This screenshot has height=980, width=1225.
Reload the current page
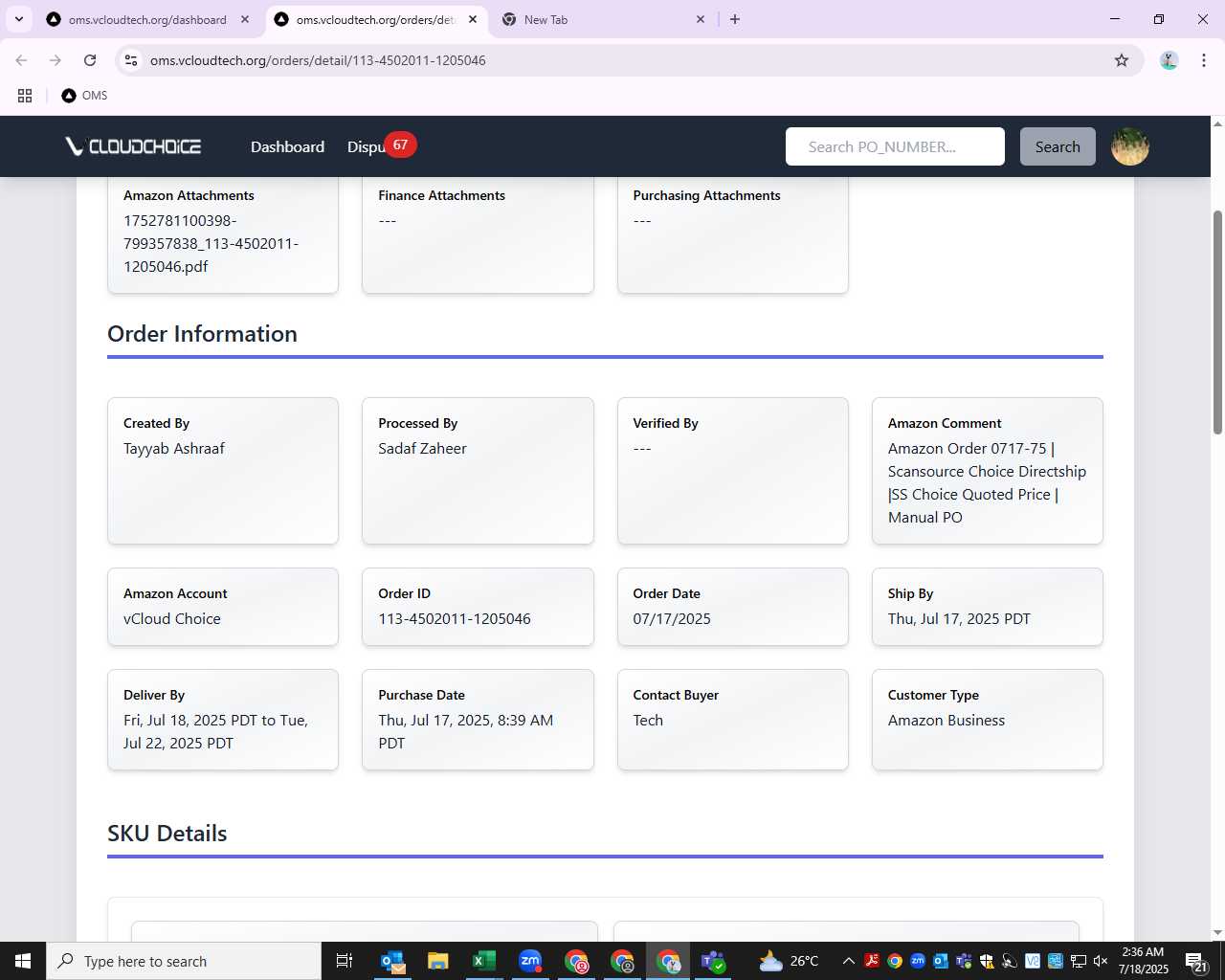pos(90,60)
